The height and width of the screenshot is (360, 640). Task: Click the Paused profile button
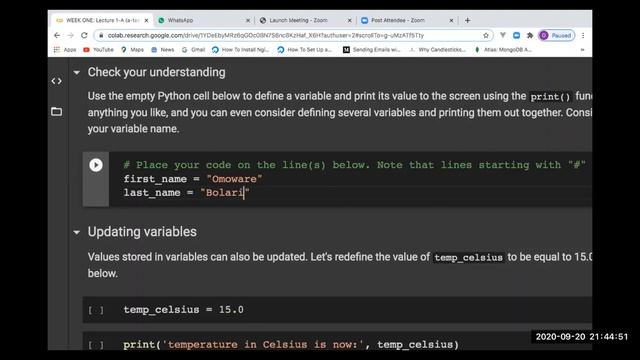click(x=557, y=36)
